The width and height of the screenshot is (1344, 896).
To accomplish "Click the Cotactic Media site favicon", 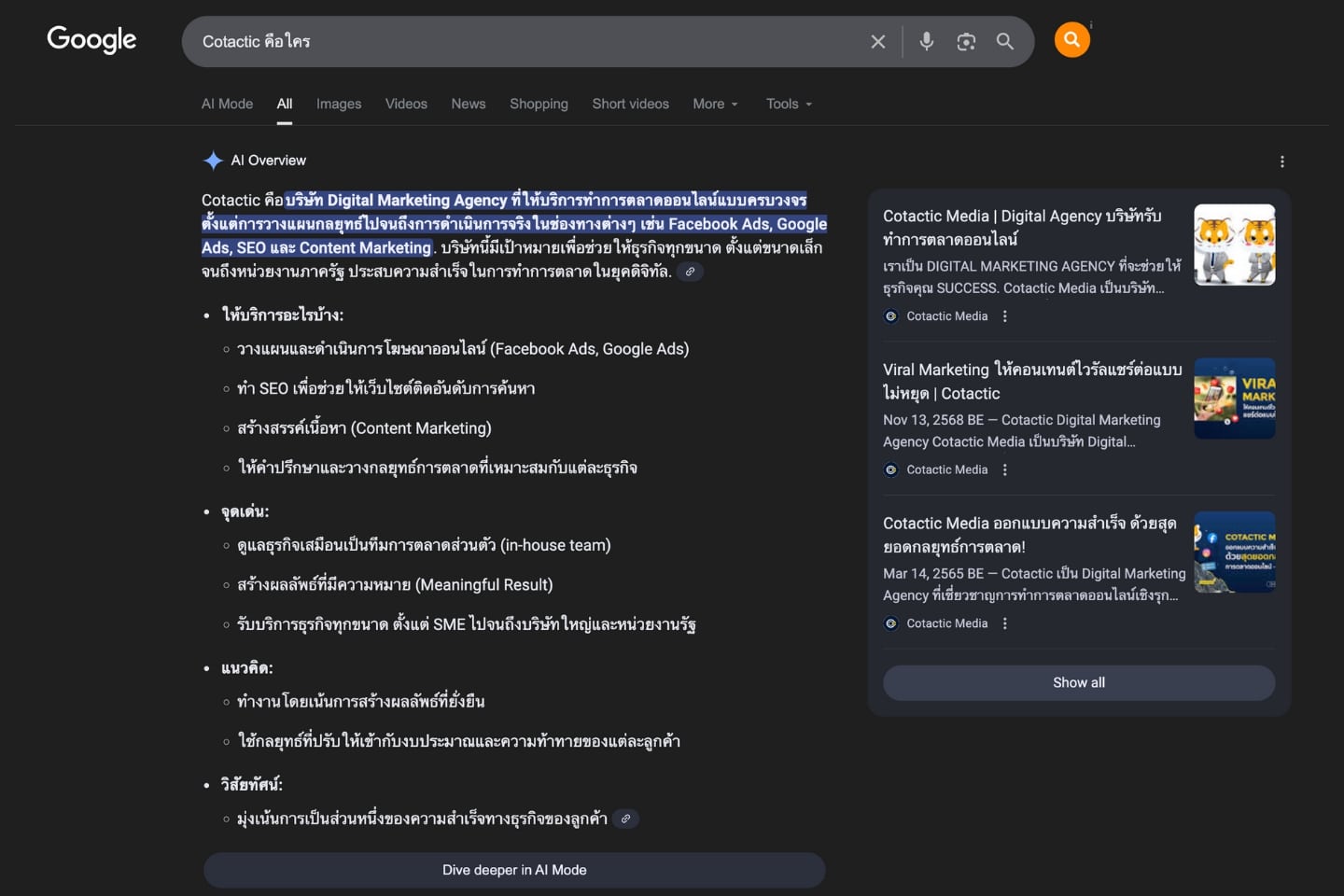I will pos(890,315).
